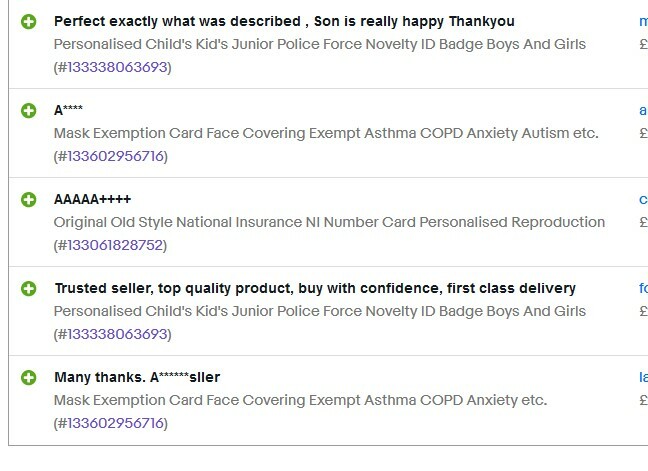Click "Mask Exemption Card" title ending "Anxiety etc."
The width and height of the screenshot is (648, 471).
[x=300, y=400]
